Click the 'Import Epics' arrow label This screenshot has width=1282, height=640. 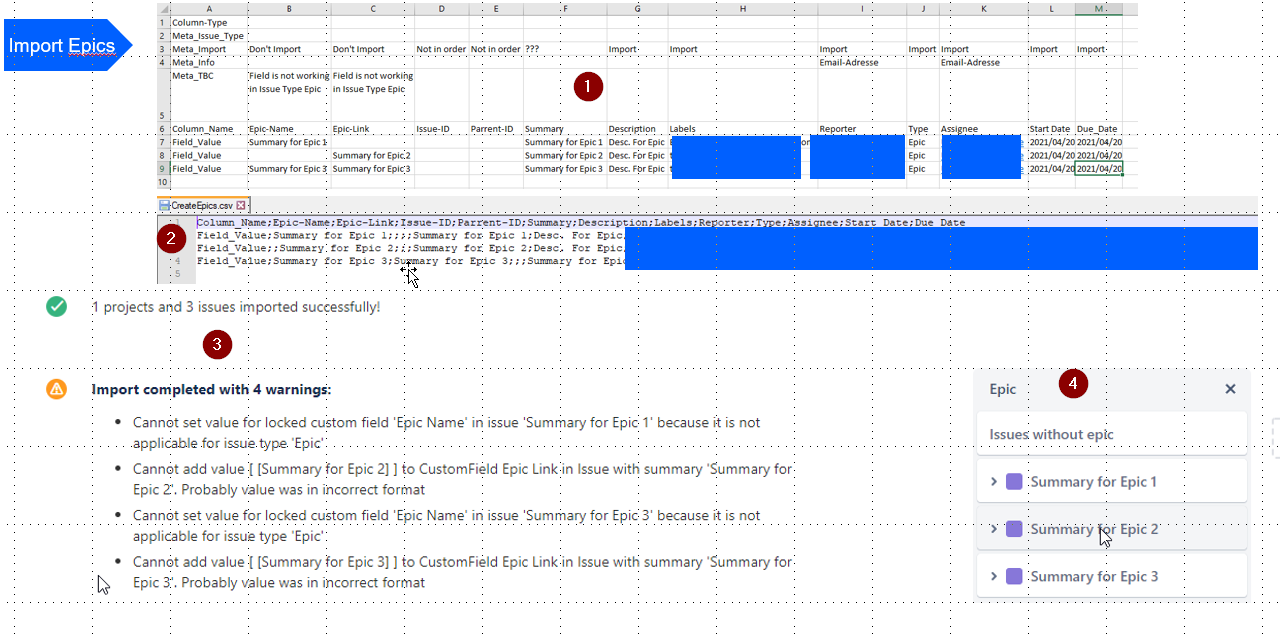tap(68, 45)
